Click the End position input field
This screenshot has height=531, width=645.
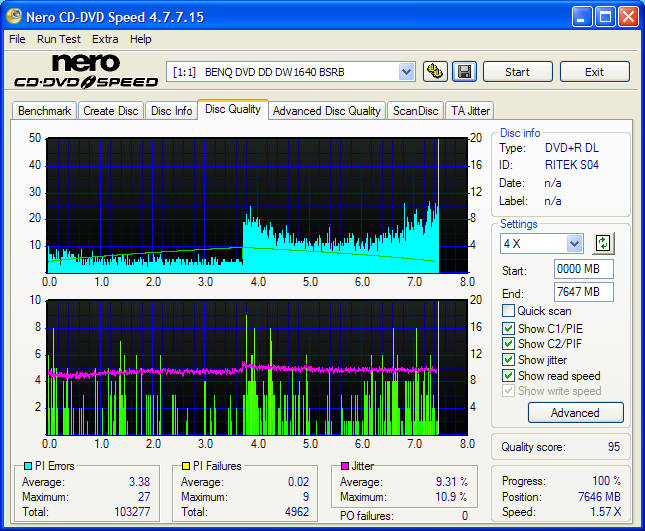tap(583, 292)
